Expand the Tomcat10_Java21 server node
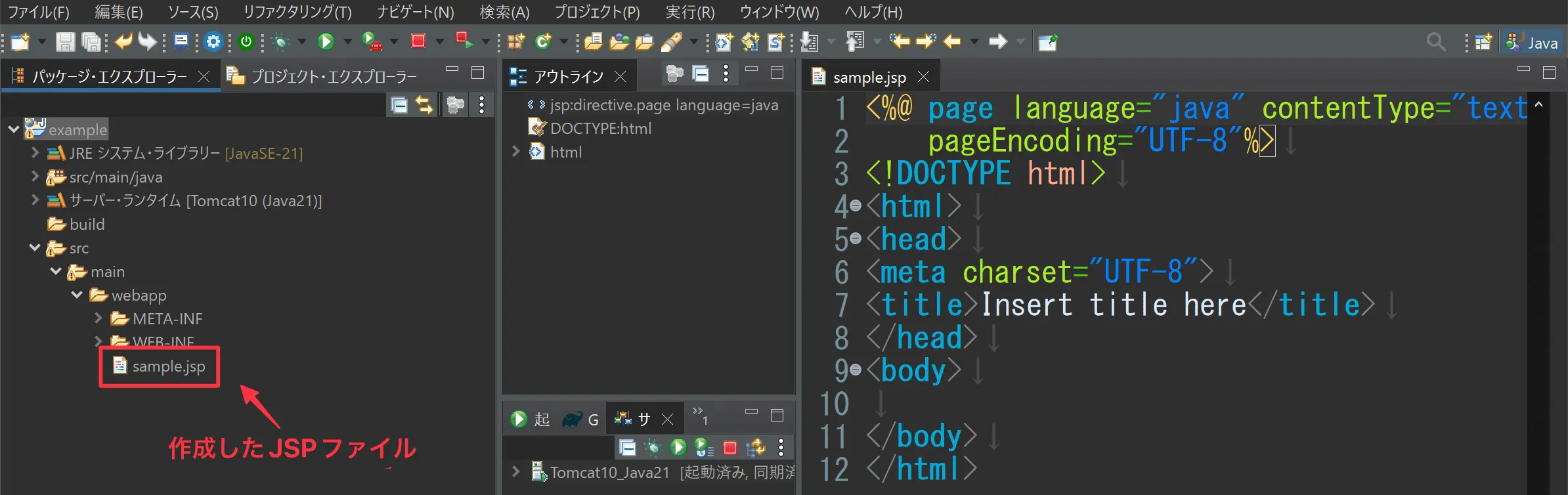The image size is (1568, 495). click(x=515, y=471)
